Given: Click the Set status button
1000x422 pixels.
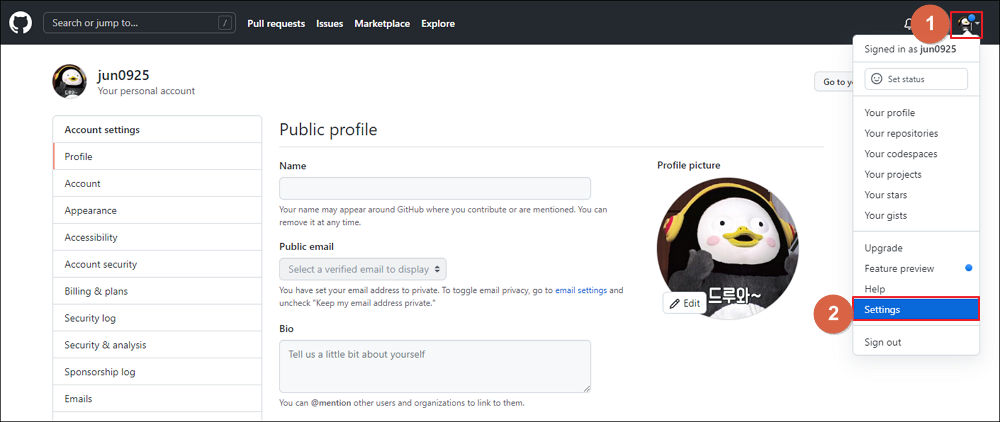Looking at the screenshot, I should [916, 79].
